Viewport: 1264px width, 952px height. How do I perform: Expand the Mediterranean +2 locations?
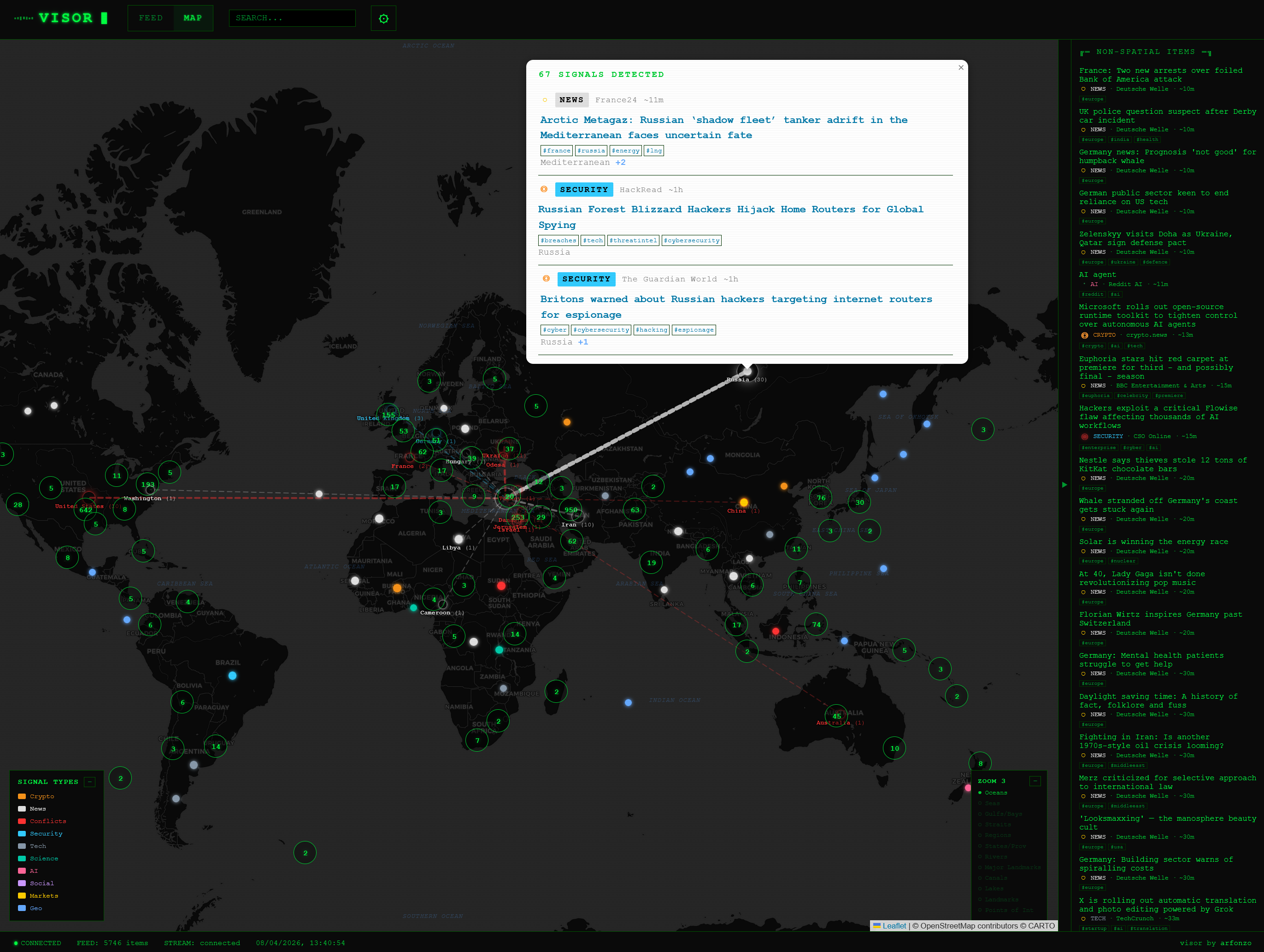pos(620,163)
